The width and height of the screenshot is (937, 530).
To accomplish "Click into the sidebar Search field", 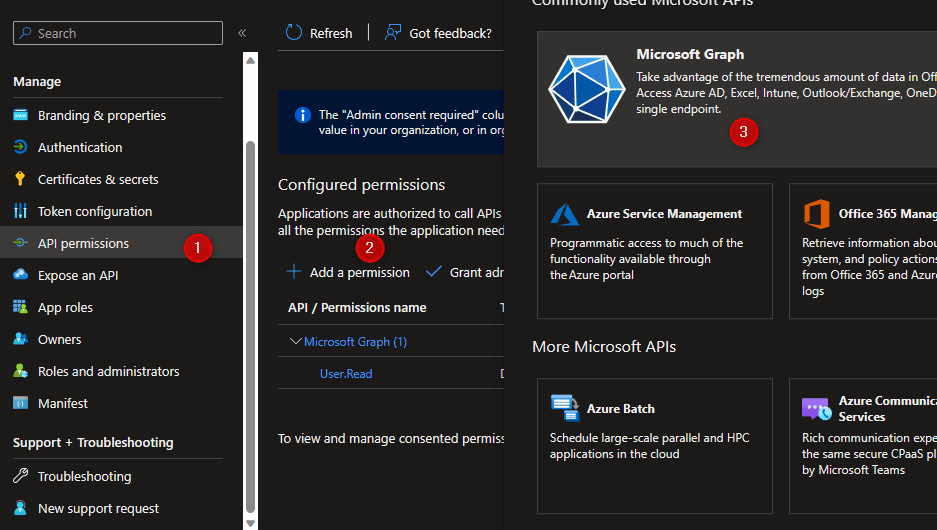I will click(x=118, y=33).
